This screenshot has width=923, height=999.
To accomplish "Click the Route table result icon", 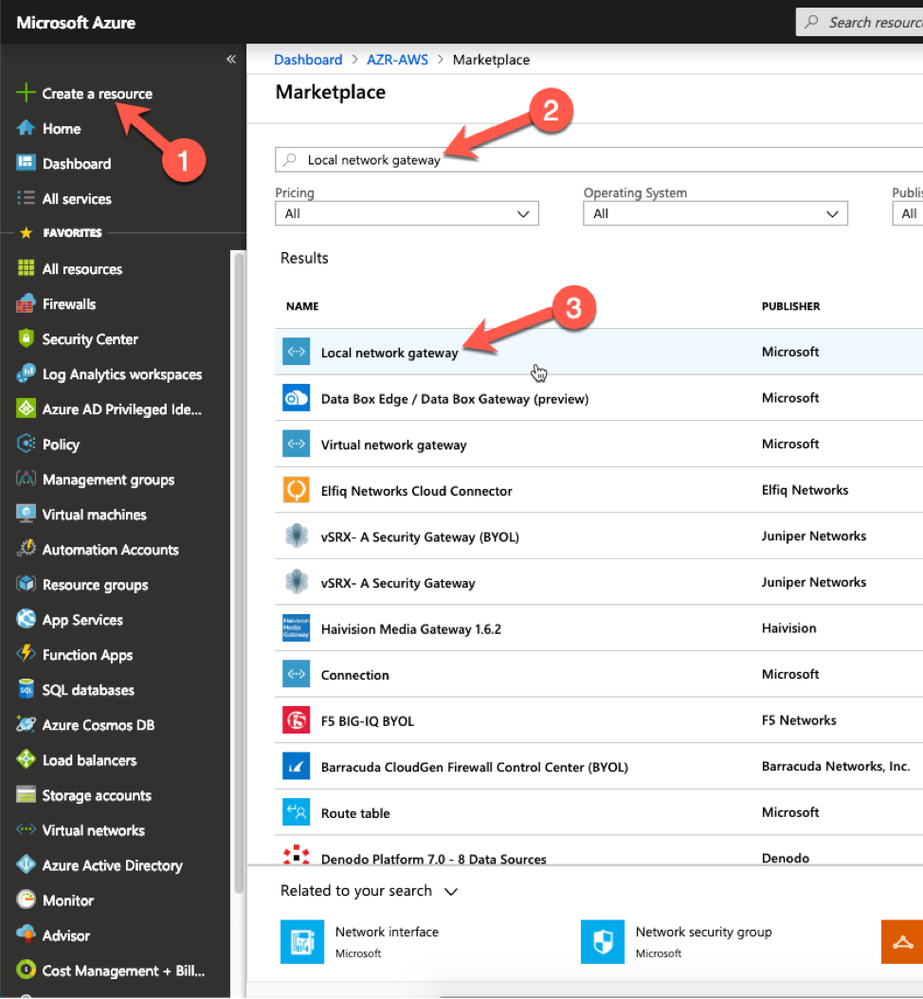I will (x=296, y=812).
